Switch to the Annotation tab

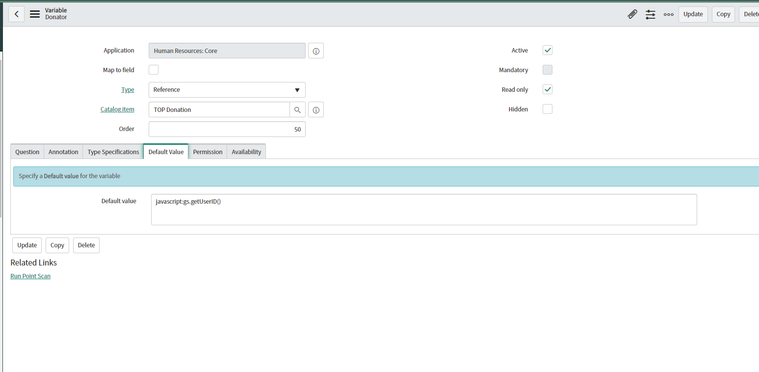coord(63,152)
